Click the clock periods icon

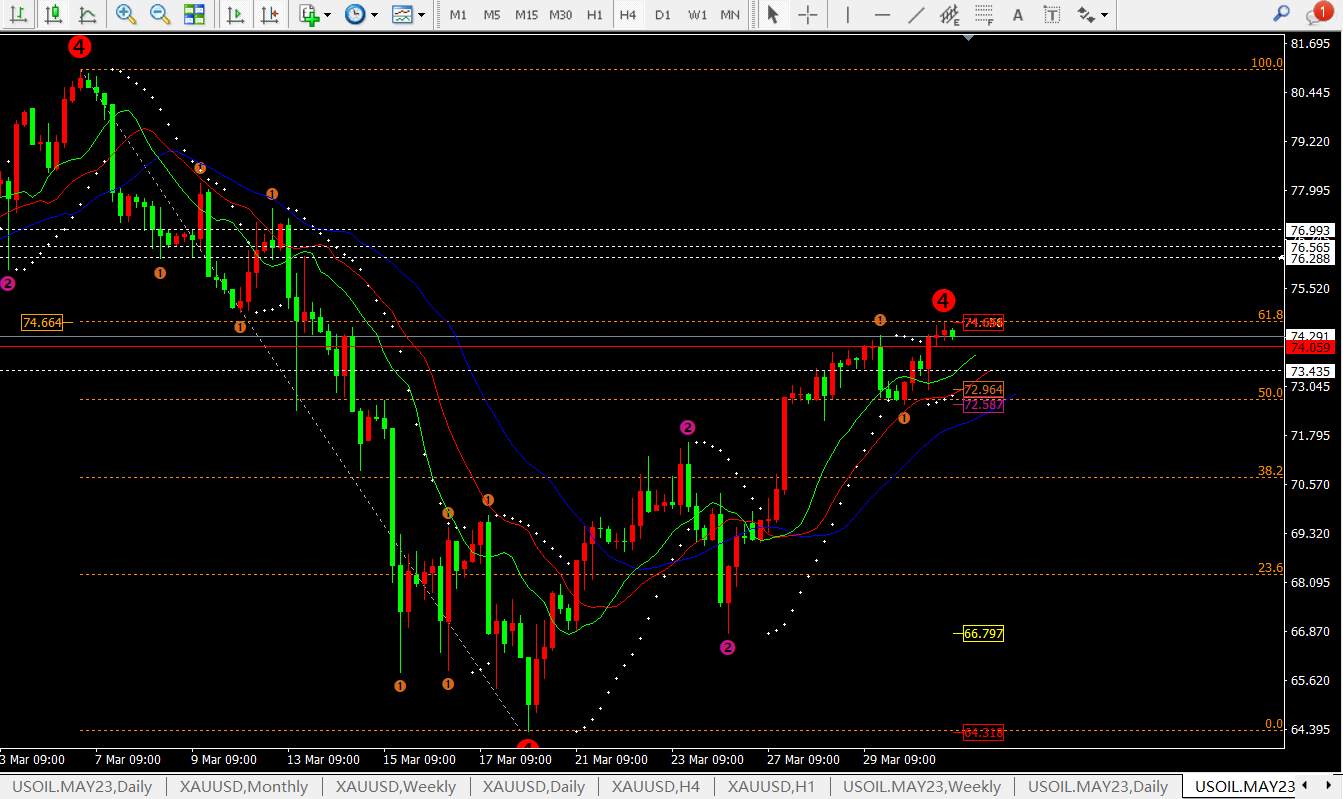click(354, 15)
